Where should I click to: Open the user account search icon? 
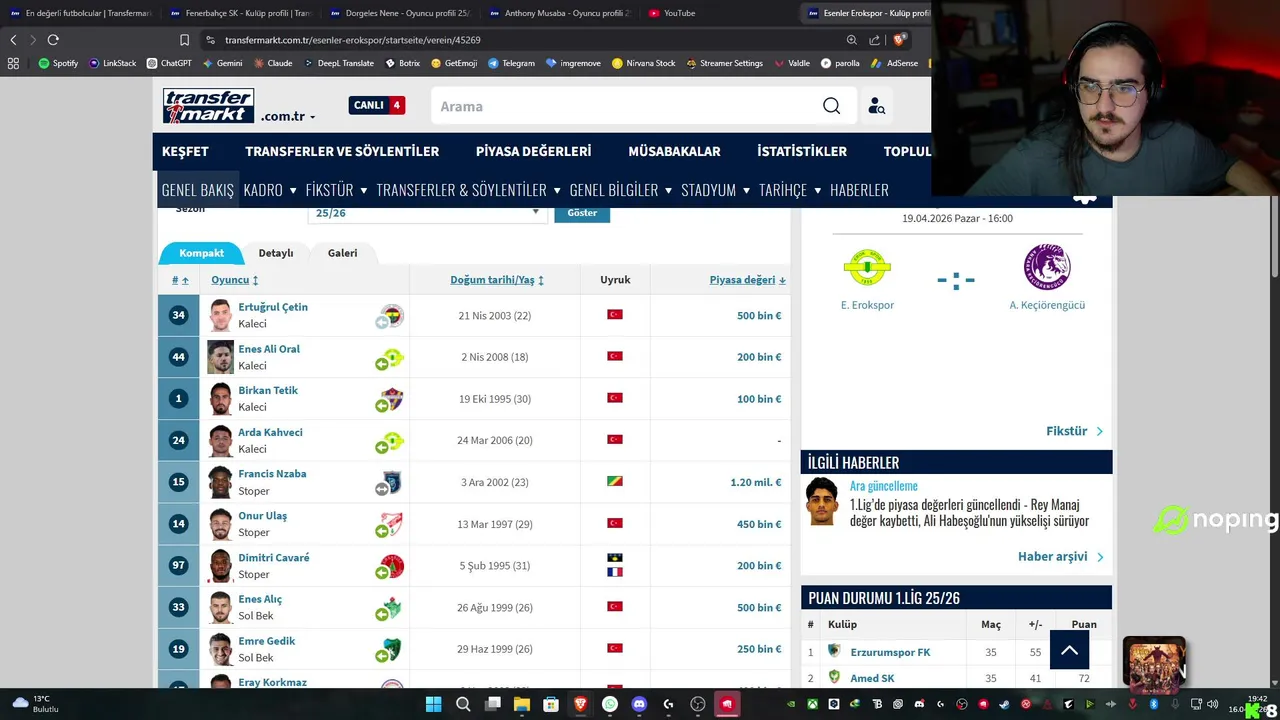click(x=876, y=106)
